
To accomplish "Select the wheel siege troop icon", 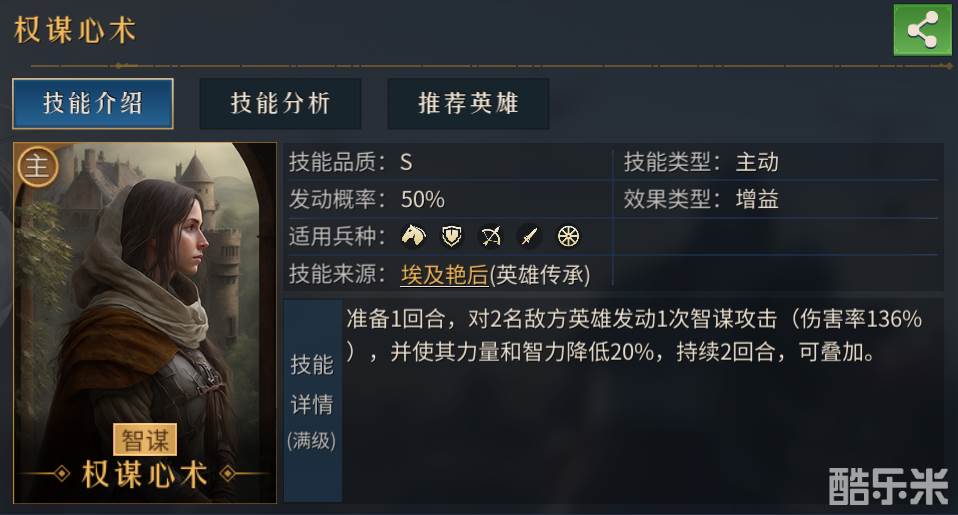I will click(x=568, y=236).
